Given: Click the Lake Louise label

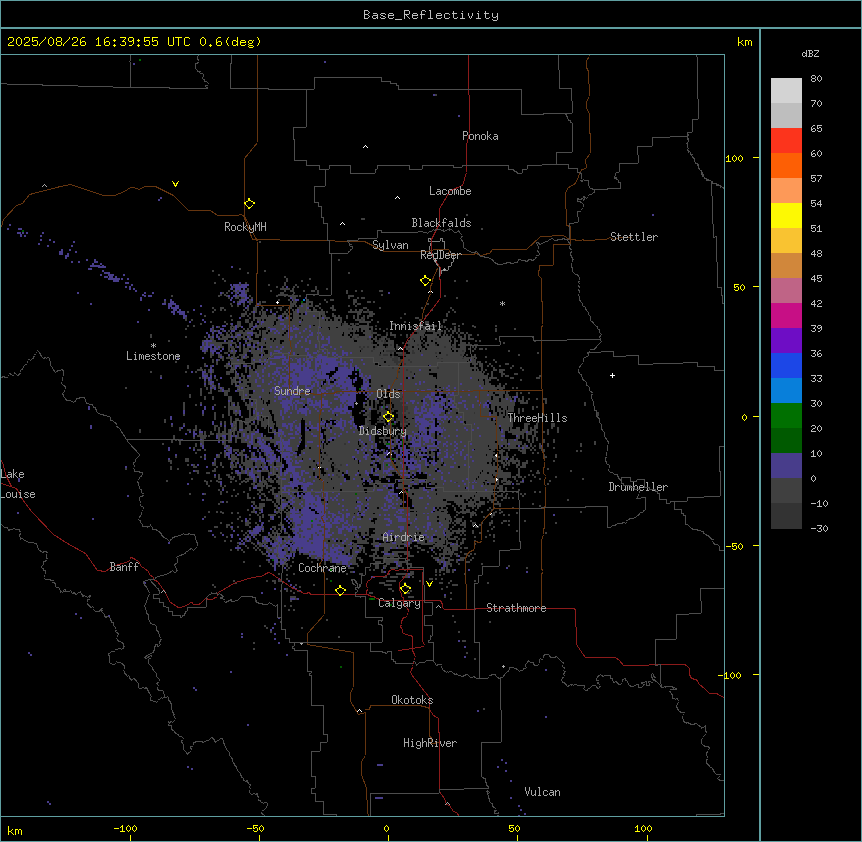Looking at the screenshot, I should tap(18, 484).
